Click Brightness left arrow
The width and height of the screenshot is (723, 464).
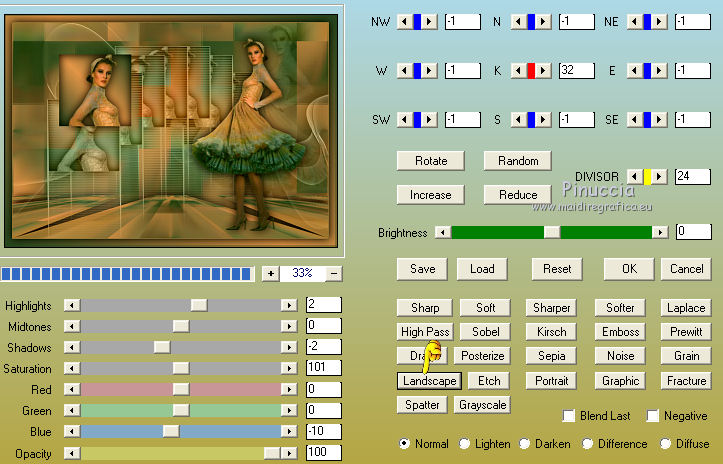(x=443, y=232)
